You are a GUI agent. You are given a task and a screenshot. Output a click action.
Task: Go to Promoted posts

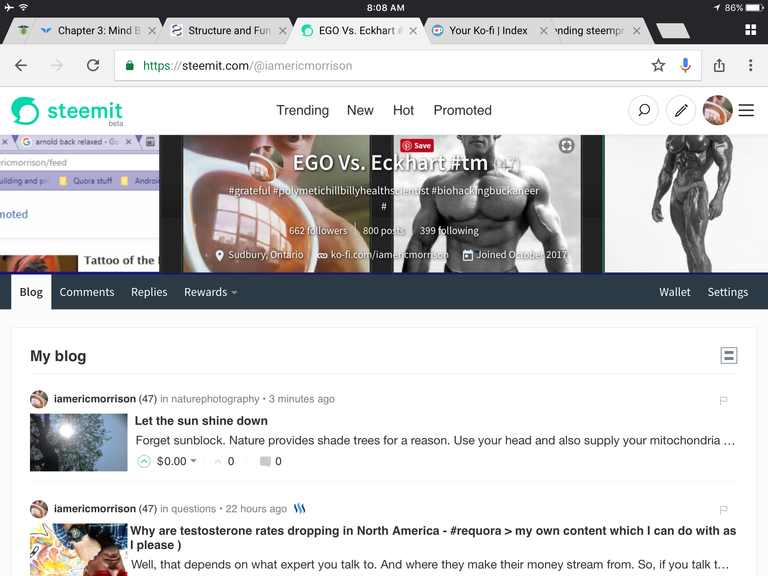[462, 110]
